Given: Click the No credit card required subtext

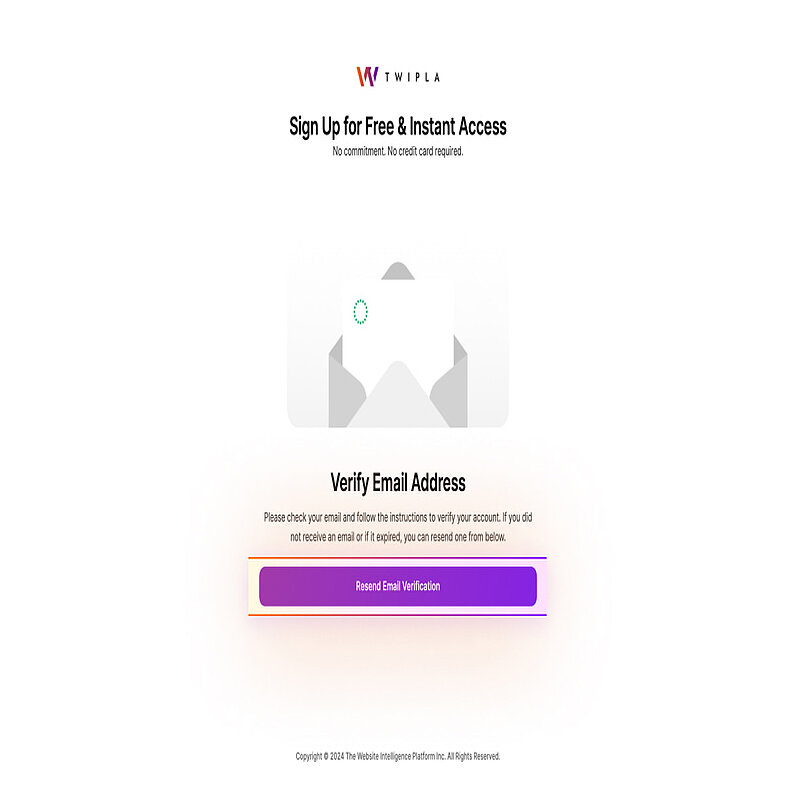Looking at the screenshot, I should point(425,151).
